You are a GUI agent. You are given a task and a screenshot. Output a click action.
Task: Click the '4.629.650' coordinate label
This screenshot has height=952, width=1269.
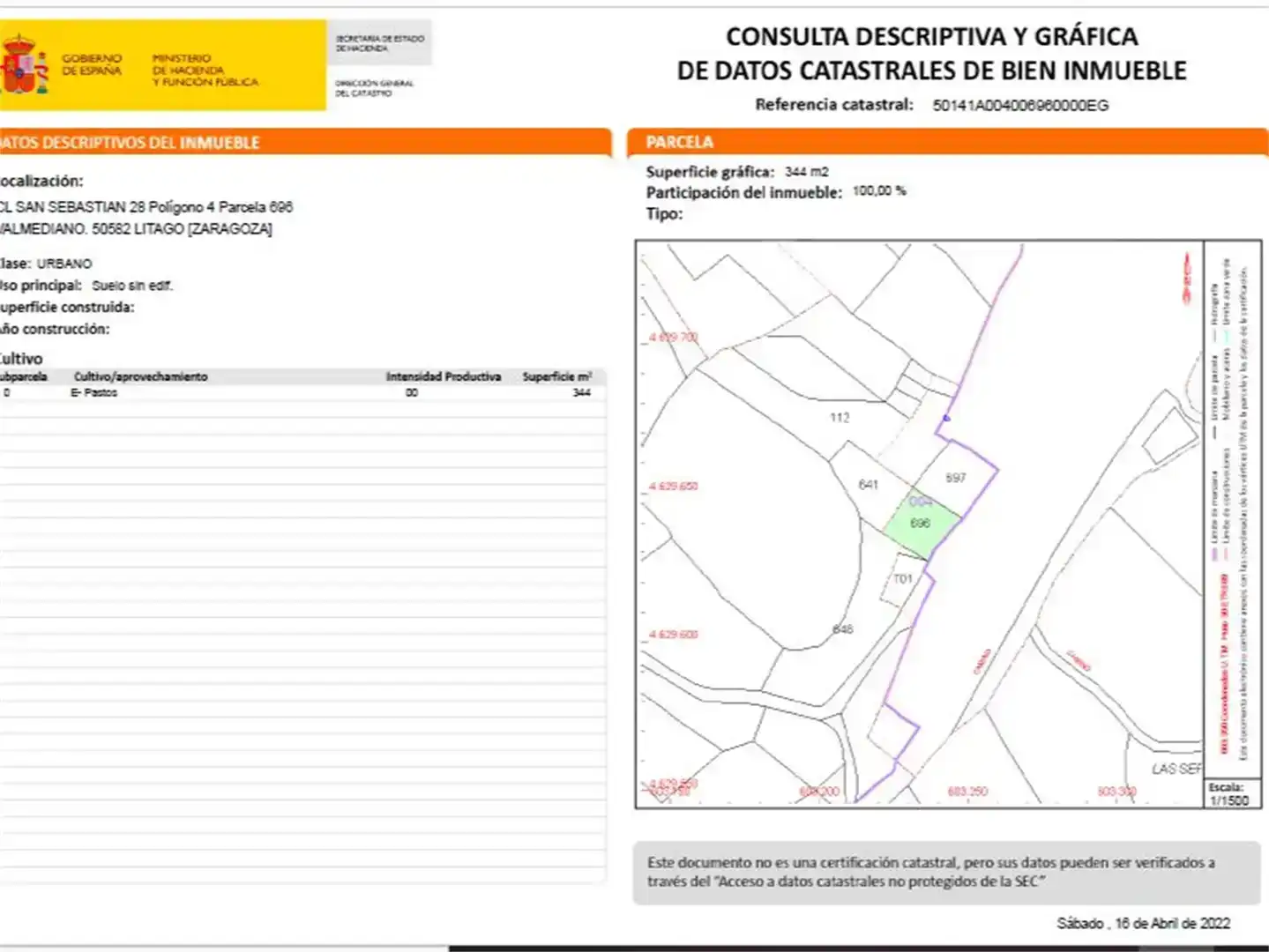point(673,487)
